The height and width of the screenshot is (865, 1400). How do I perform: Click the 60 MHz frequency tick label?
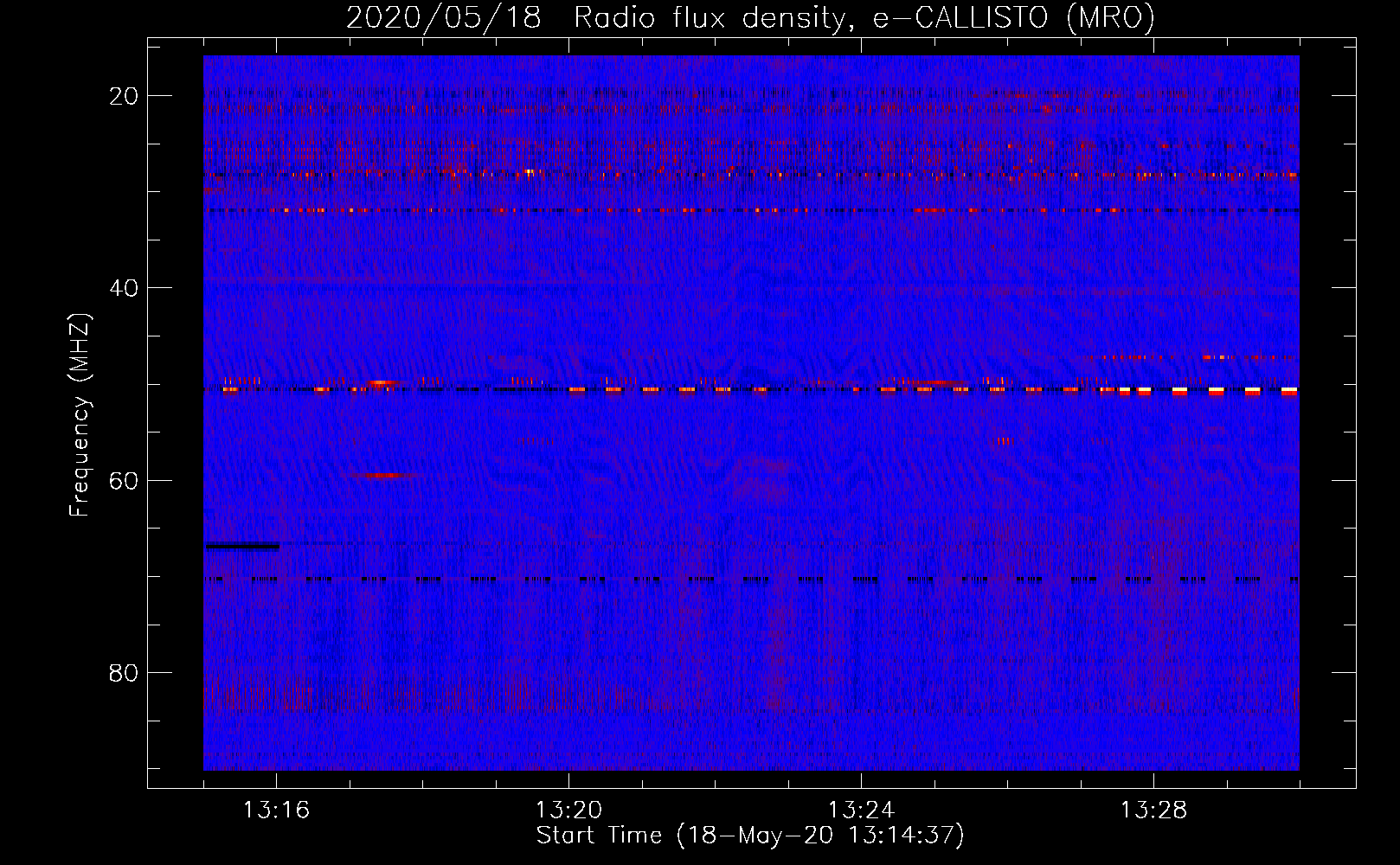point(124,480)
